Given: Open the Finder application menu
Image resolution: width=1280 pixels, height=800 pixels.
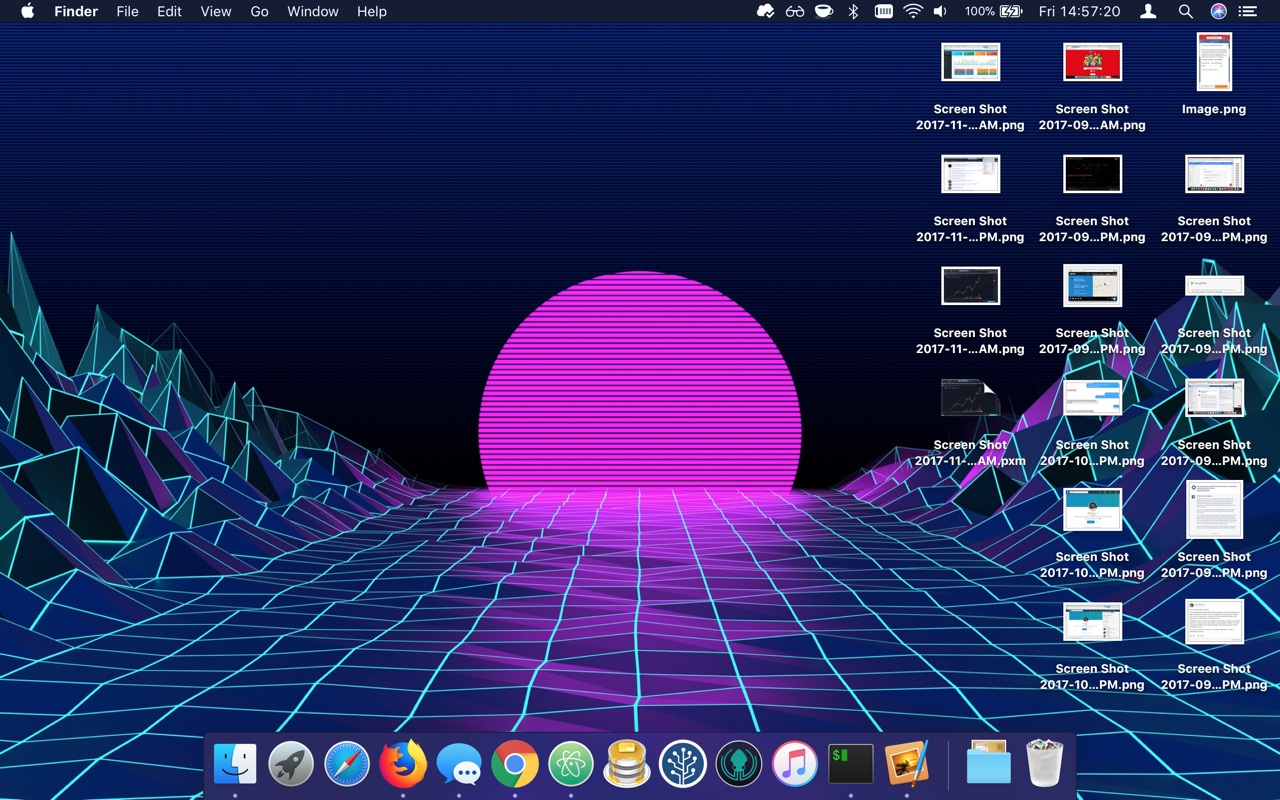Looking at the screenshot, I should (x=76, y=12).
